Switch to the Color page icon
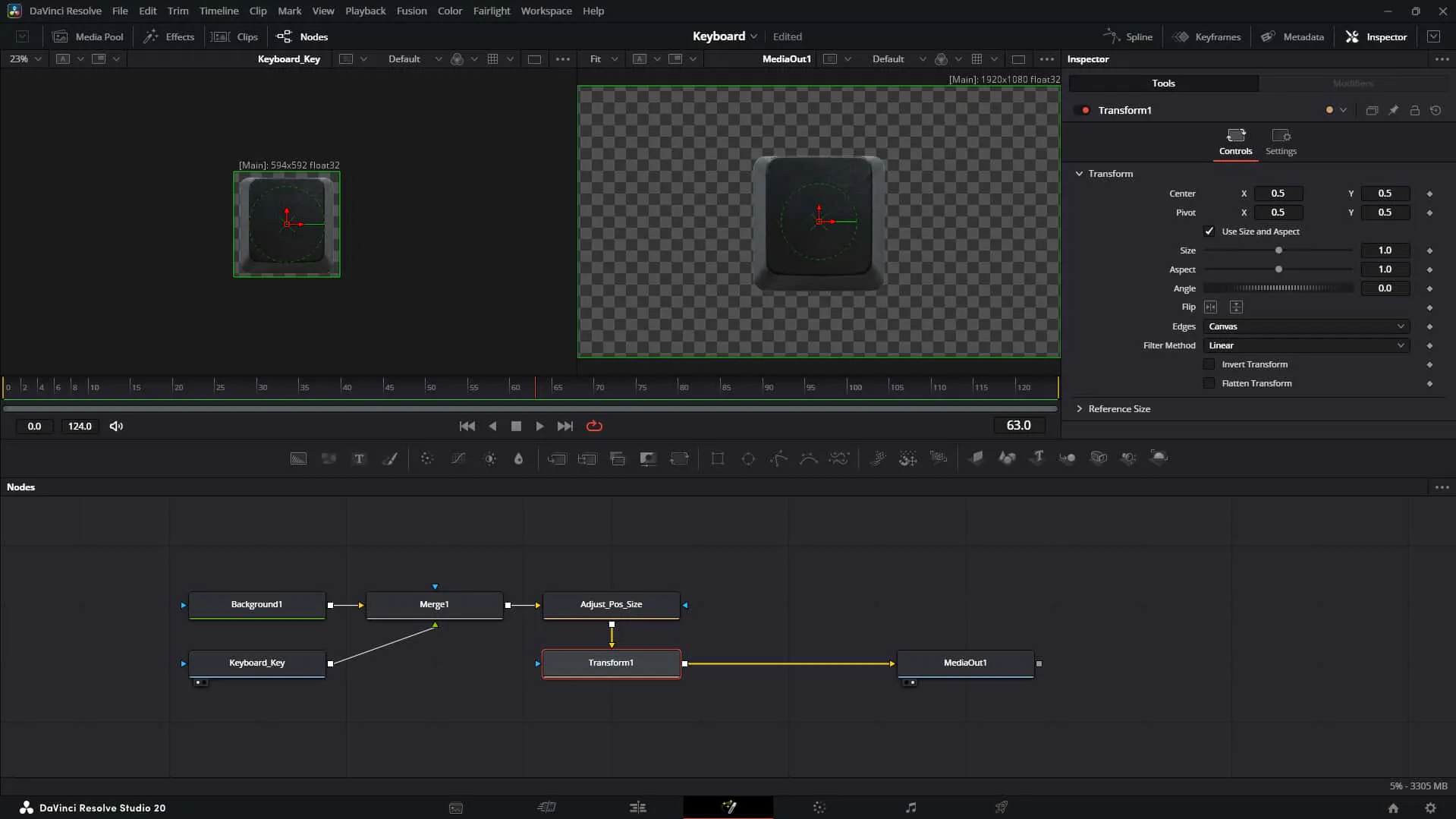The image size is (1456, 819). click(x=819, y=807)
